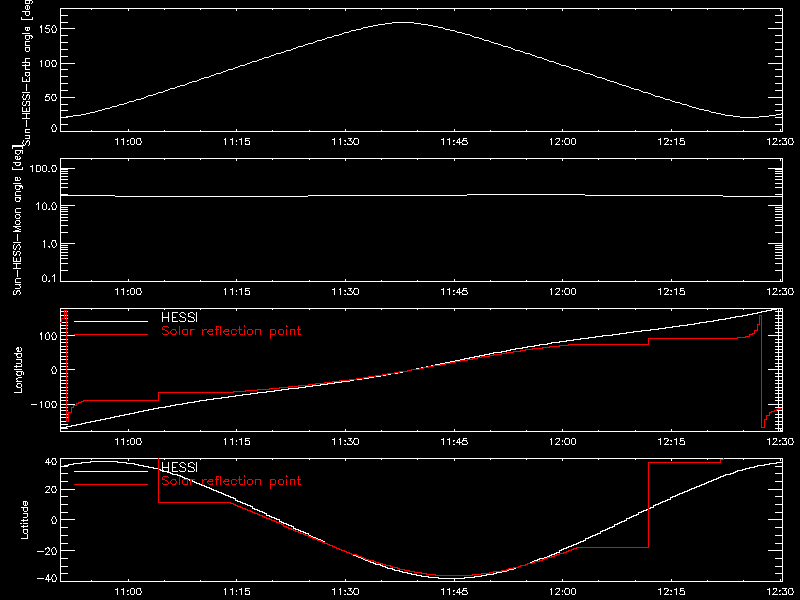Click the Longitude axis title
The width and height of the screenshot is (800, 600).
pos(18,370)
